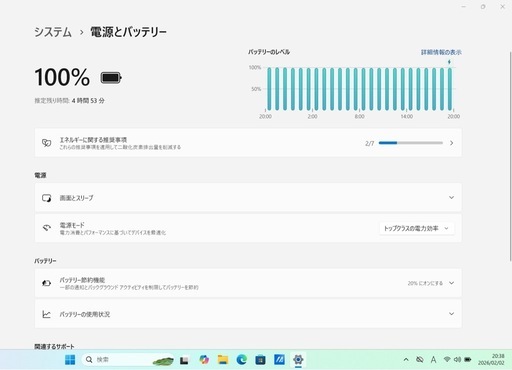The width and height of the screenshot is (512, 370).
Task: Open Microsoft Store from the taskbar
Action: (260, 360)
